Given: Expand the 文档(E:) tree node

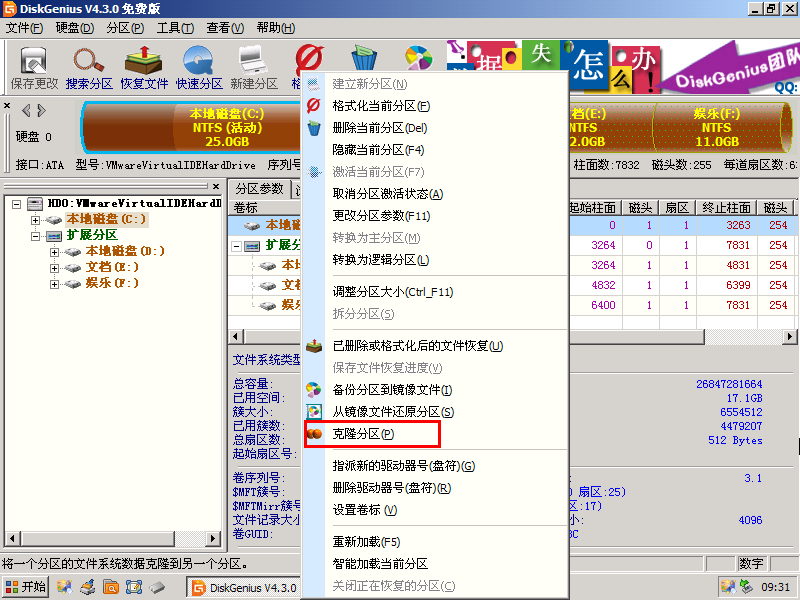Looking at the screenshot, I should pos(54,268).
